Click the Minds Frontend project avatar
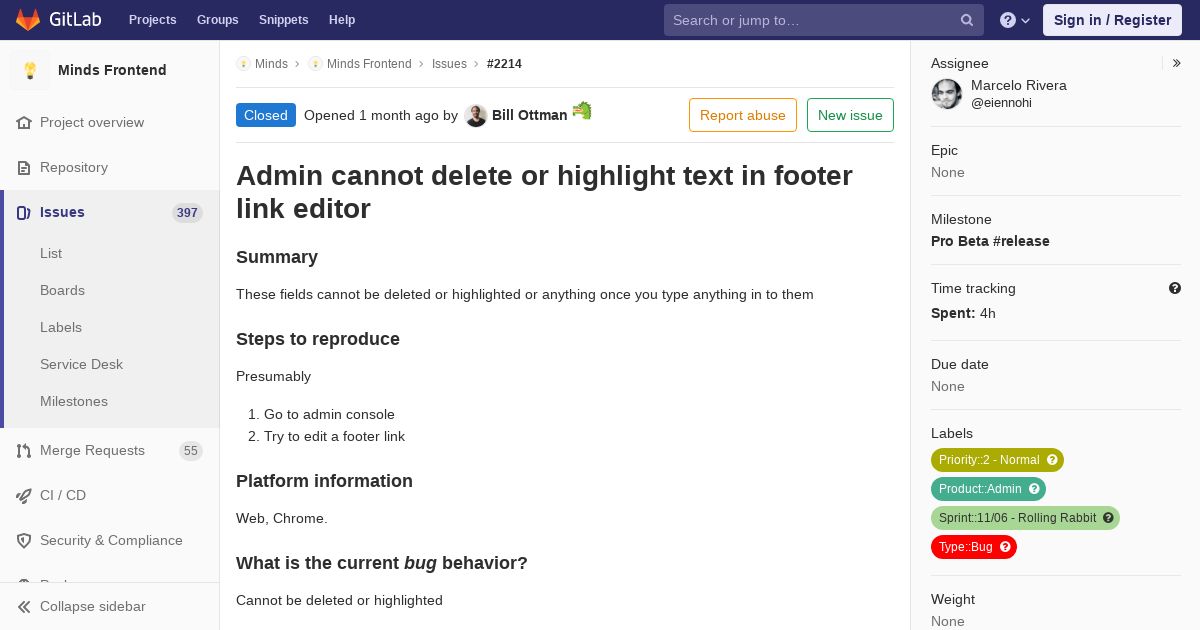Screen dimensions: 1200x630 tap(30, 70)
